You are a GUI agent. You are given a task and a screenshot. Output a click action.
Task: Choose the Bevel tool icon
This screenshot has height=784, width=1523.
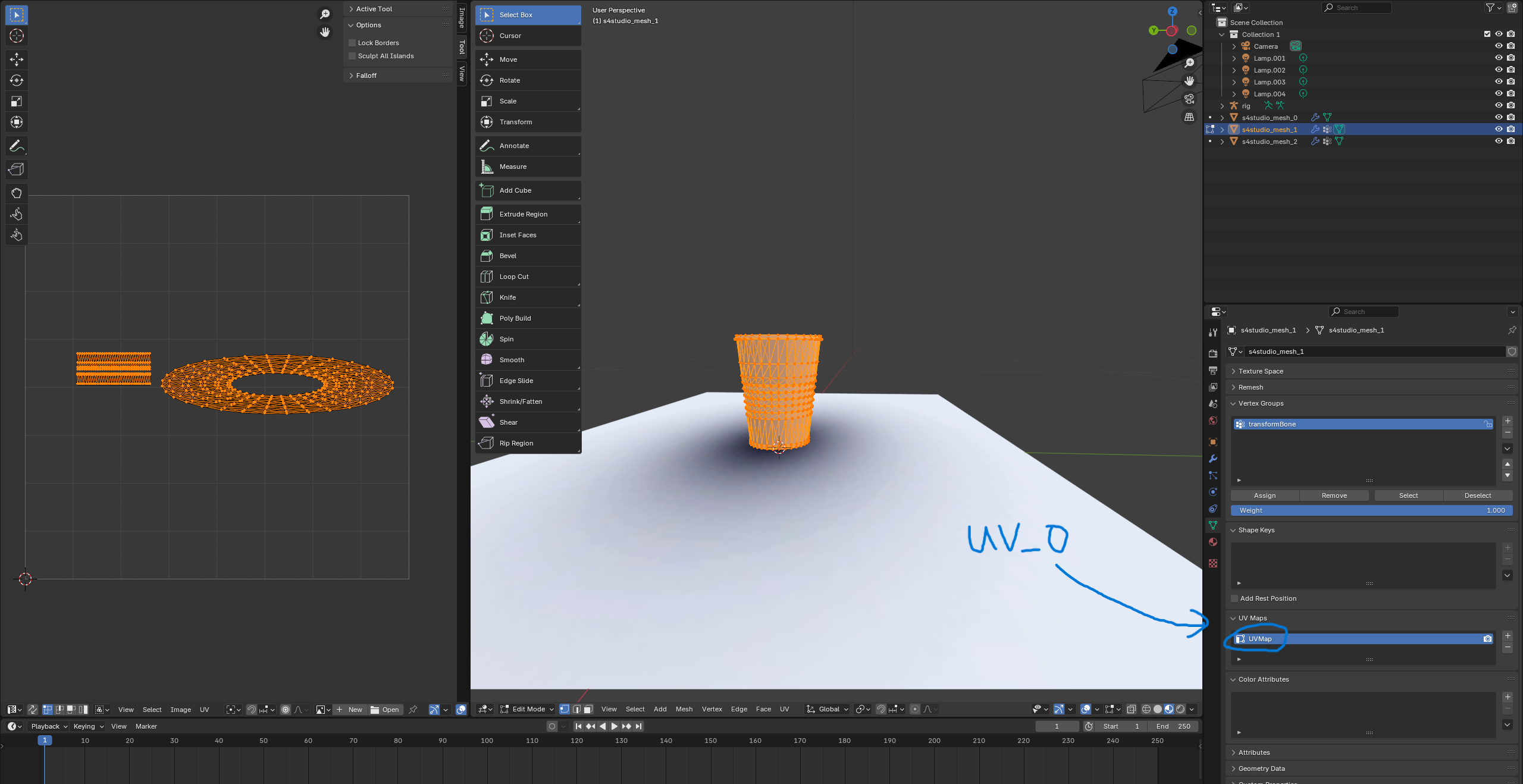coord(487,256)
